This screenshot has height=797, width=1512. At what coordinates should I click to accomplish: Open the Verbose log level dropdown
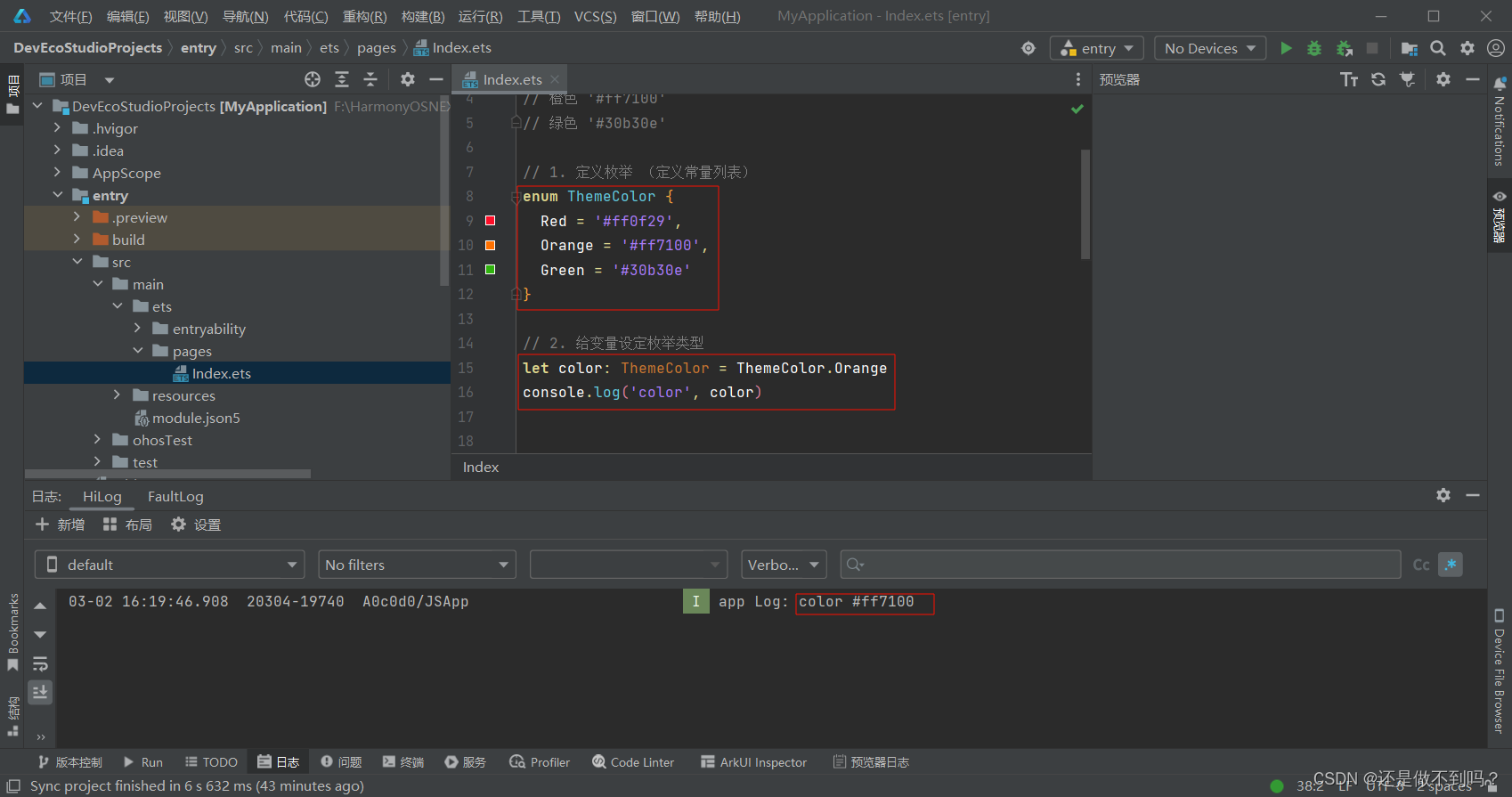(784, 565)
